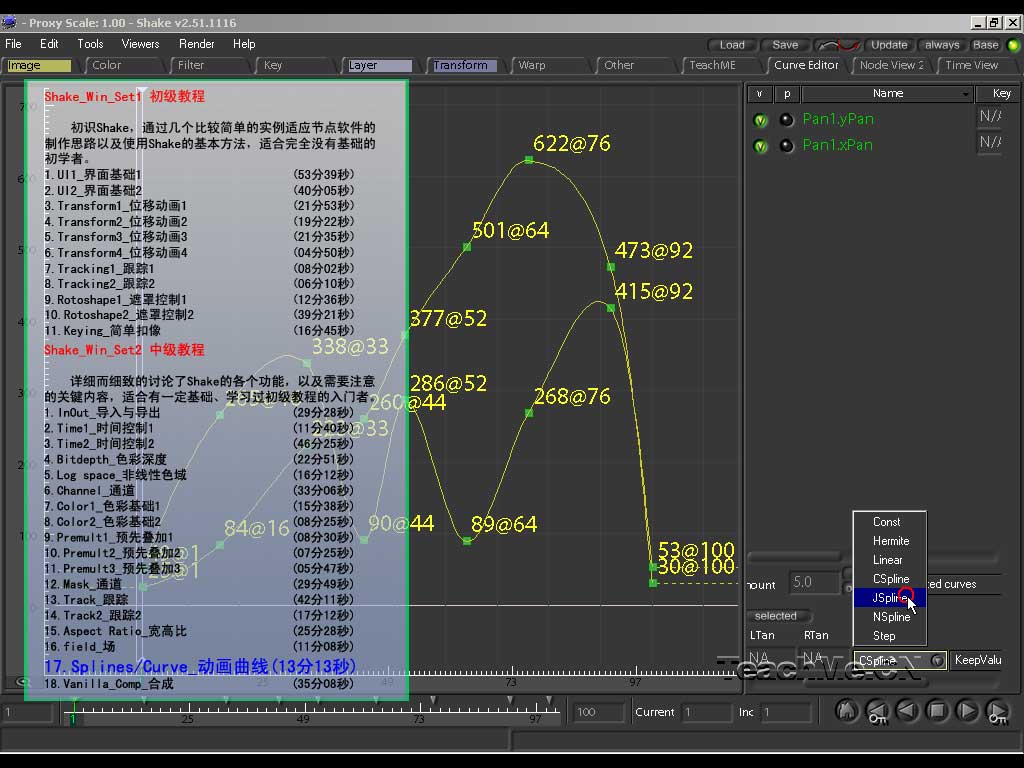The image size is (1024, 768).
Task: Switch to the Layer tool tab
Action: 380,65
